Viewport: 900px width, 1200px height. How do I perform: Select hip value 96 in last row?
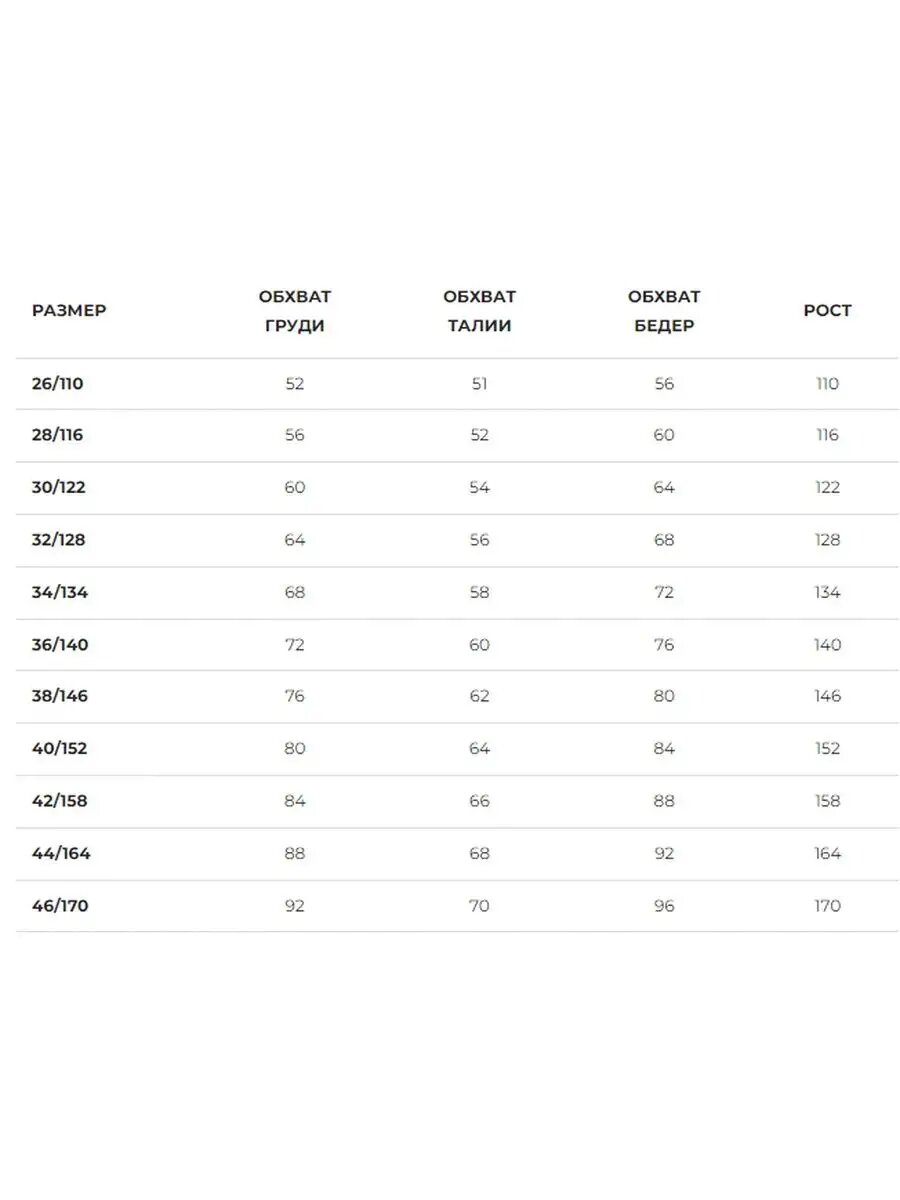(x=664, y=906)
